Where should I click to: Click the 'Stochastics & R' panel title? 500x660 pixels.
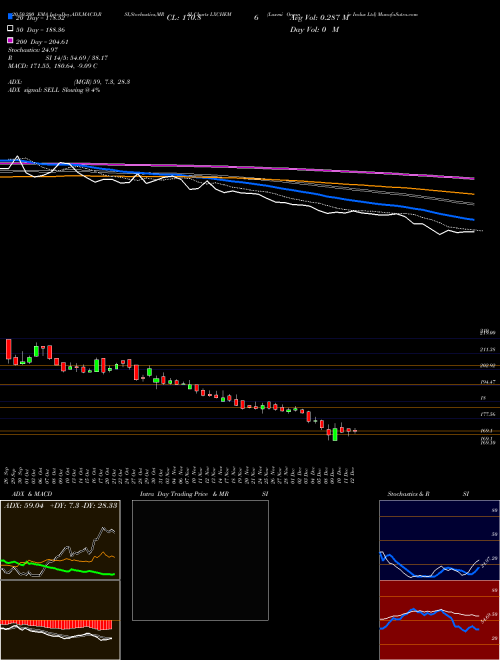tap(408, 494)
